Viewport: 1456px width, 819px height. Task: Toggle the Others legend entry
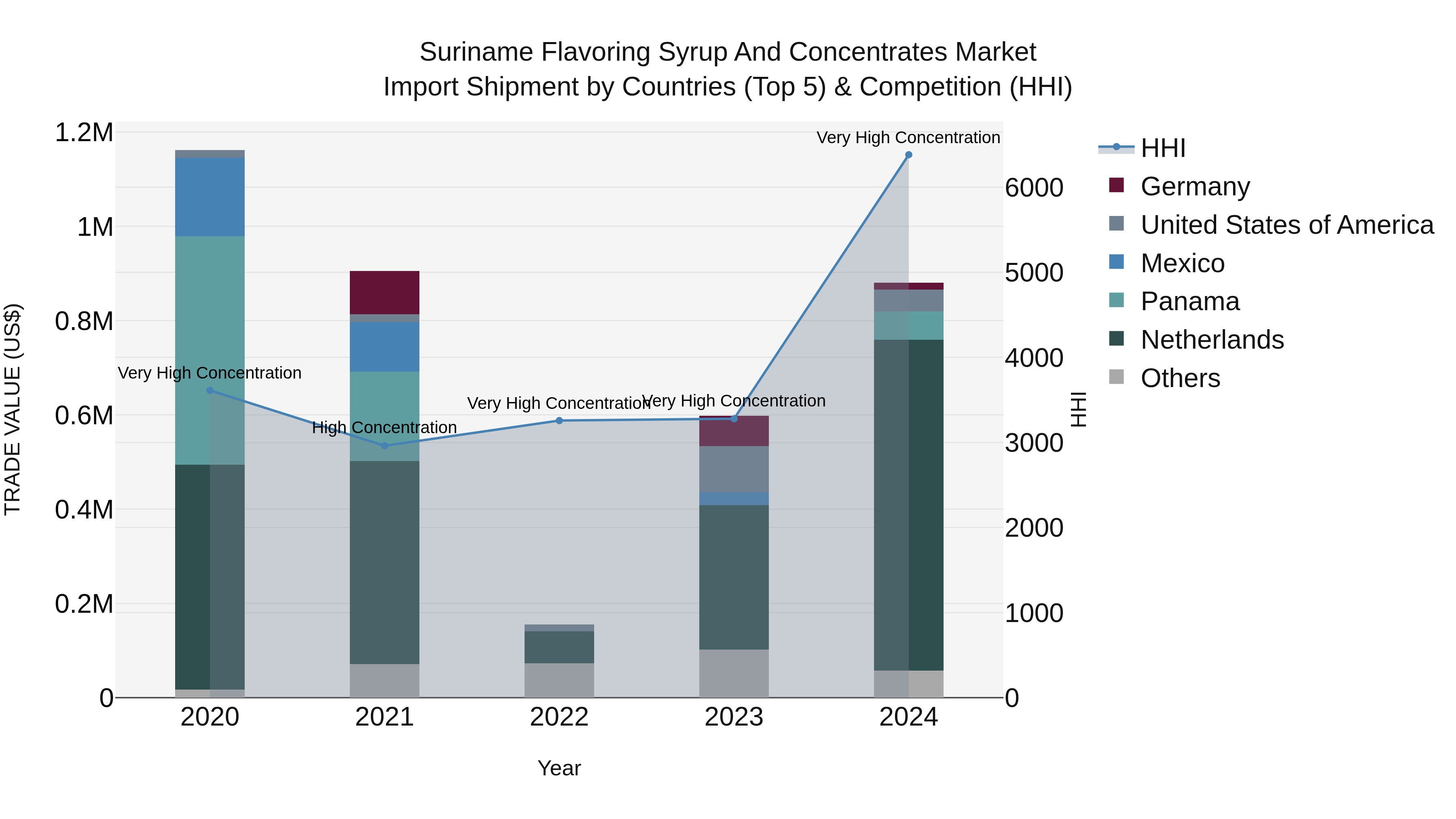[x=1164, y=378]
